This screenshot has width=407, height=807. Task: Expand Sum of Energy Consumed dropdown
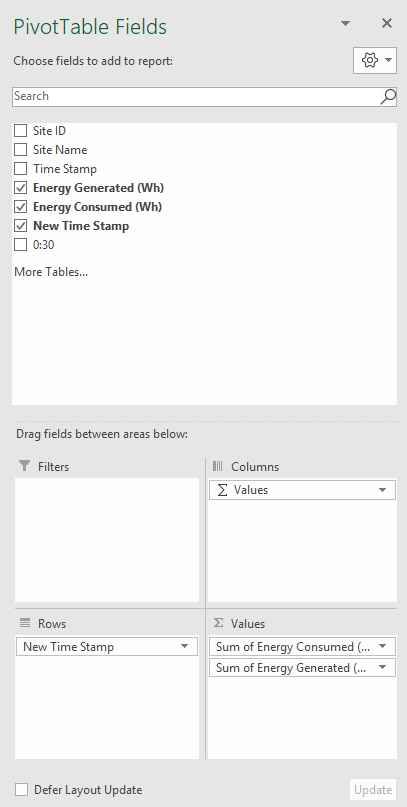tap(382, 647)
